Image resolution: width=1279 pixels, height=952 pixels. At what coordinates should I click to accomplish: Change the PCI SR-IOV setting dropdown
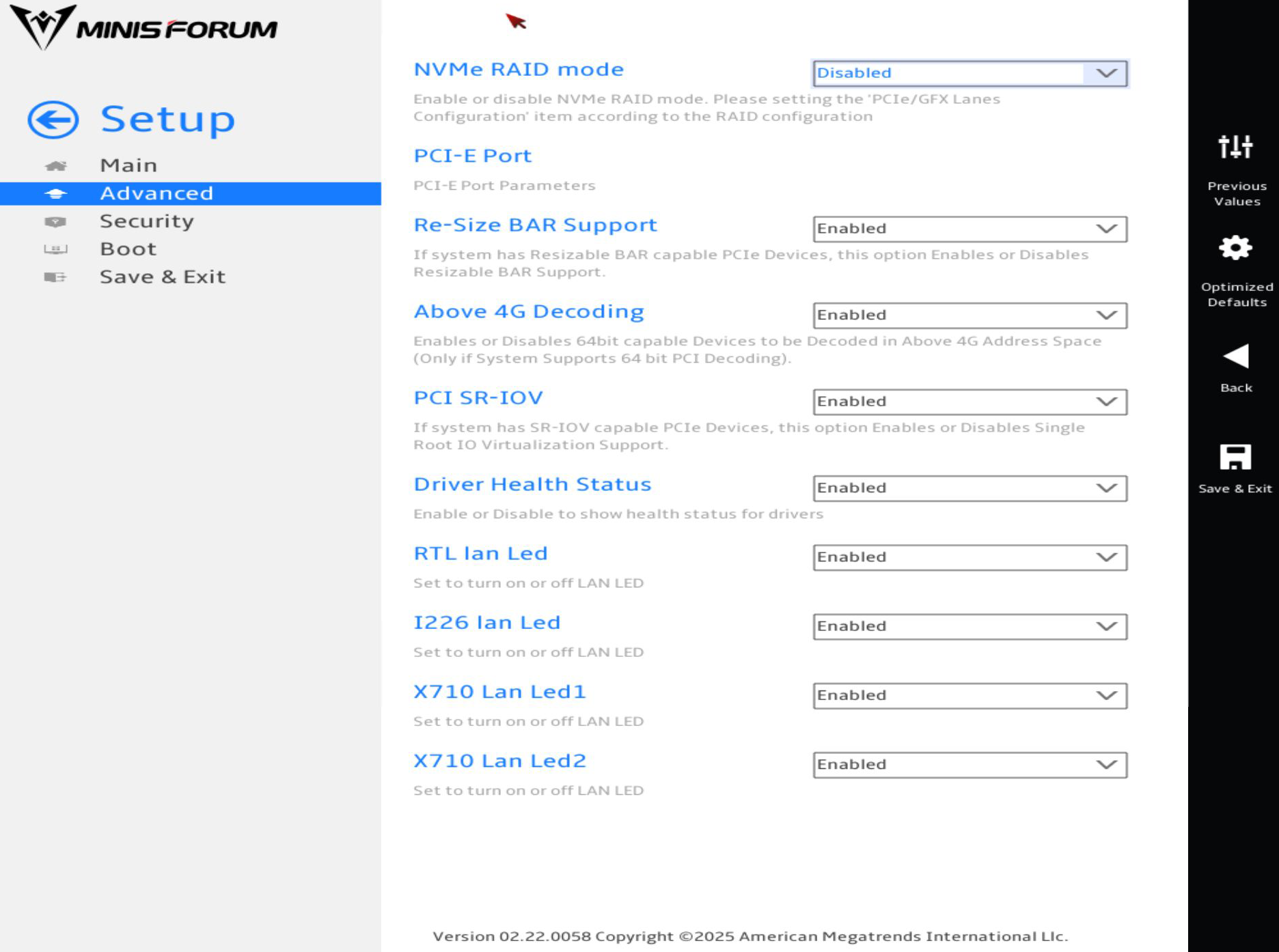pos(969,402)
